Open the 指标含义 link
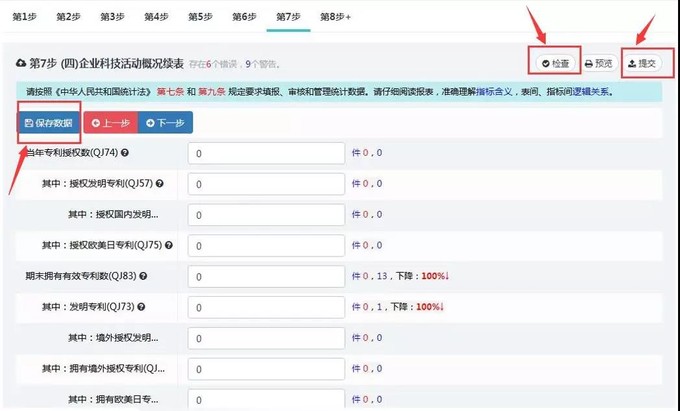 (x=494, y=92)
